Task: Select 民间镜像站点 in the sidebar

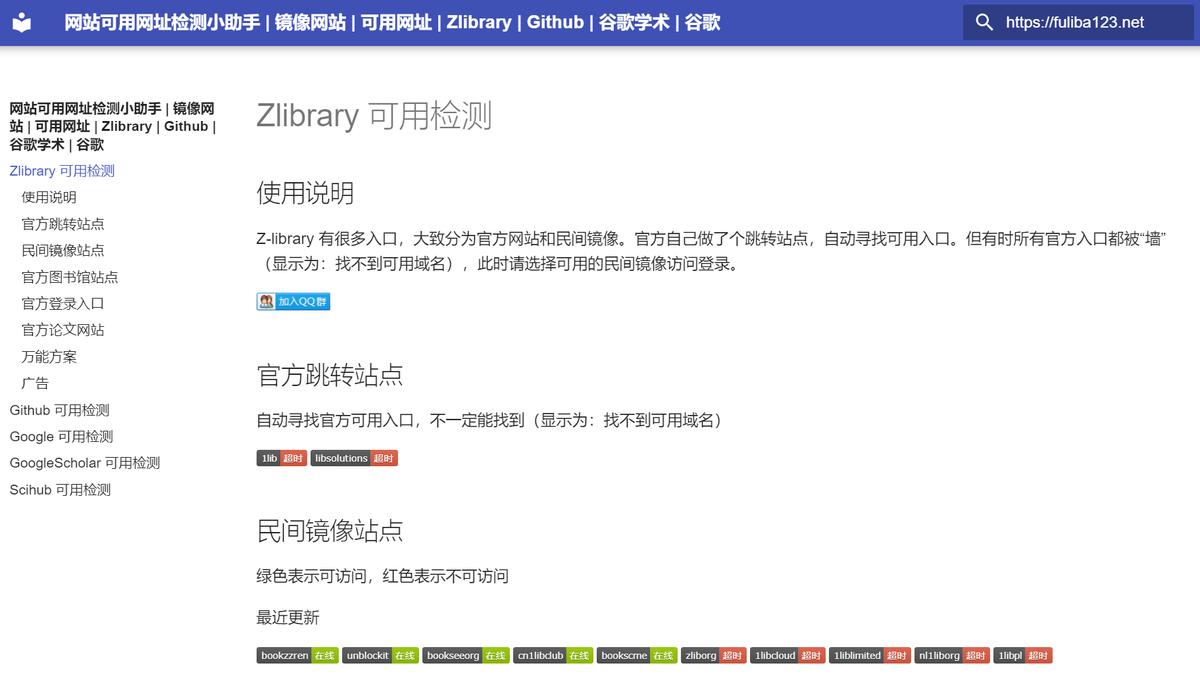Action: pos(63,250)
